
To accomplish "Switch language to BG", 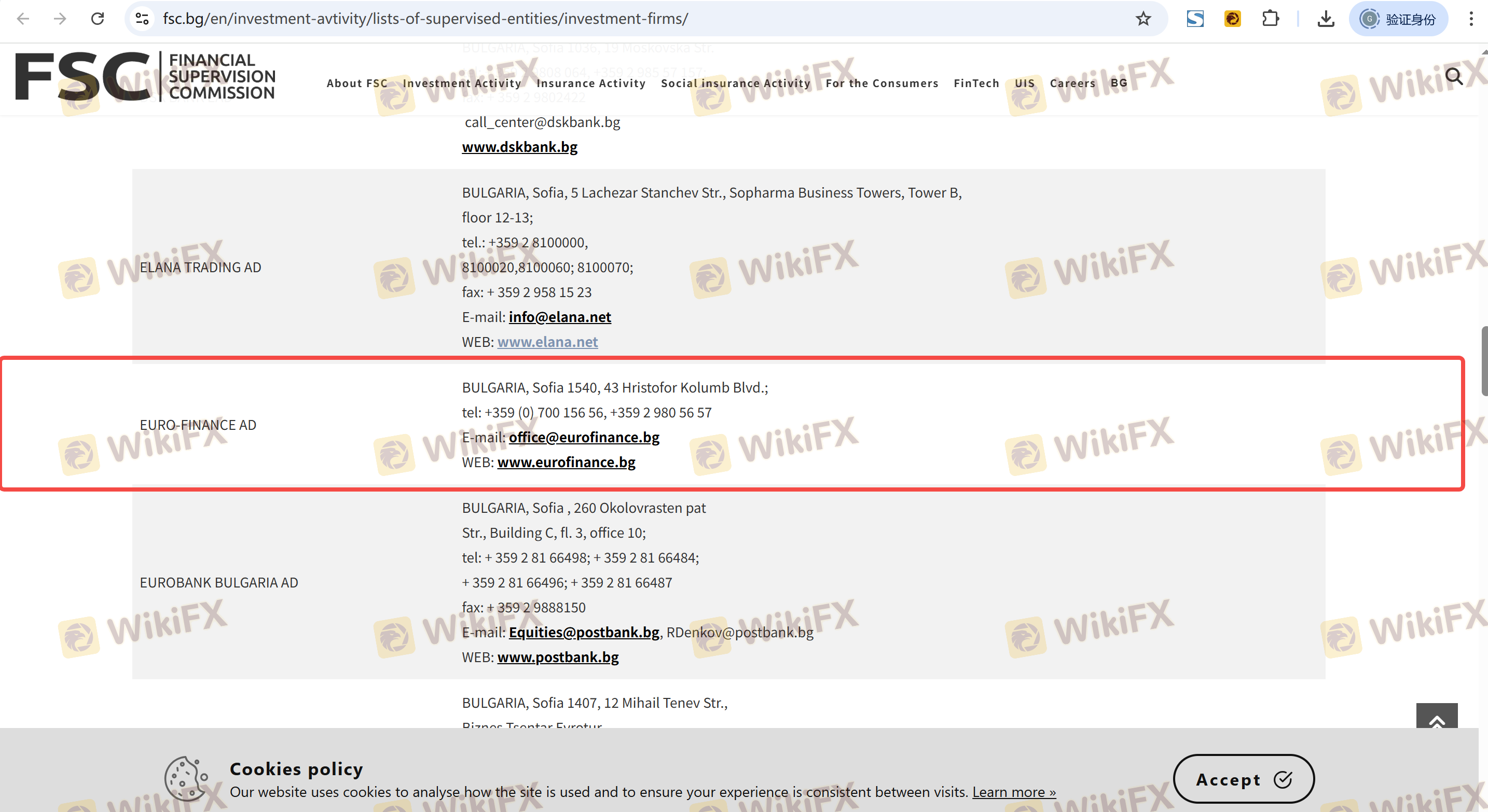I will [1118, 82].
